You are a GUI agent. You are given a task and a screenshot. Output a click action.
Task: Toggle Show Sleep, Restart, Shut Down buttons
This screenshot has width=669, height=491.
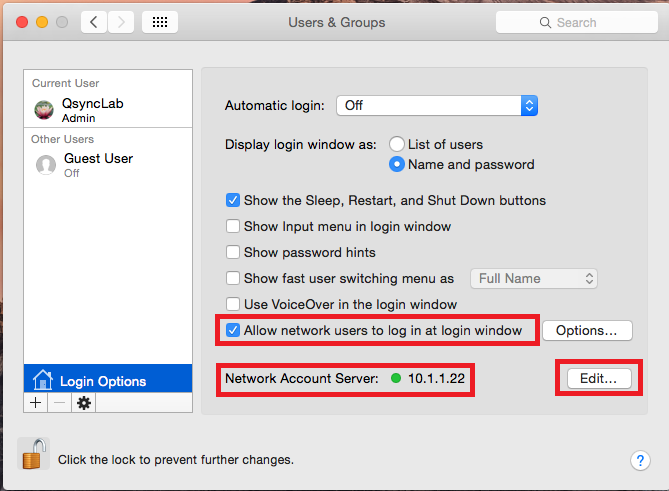(233, 200)
